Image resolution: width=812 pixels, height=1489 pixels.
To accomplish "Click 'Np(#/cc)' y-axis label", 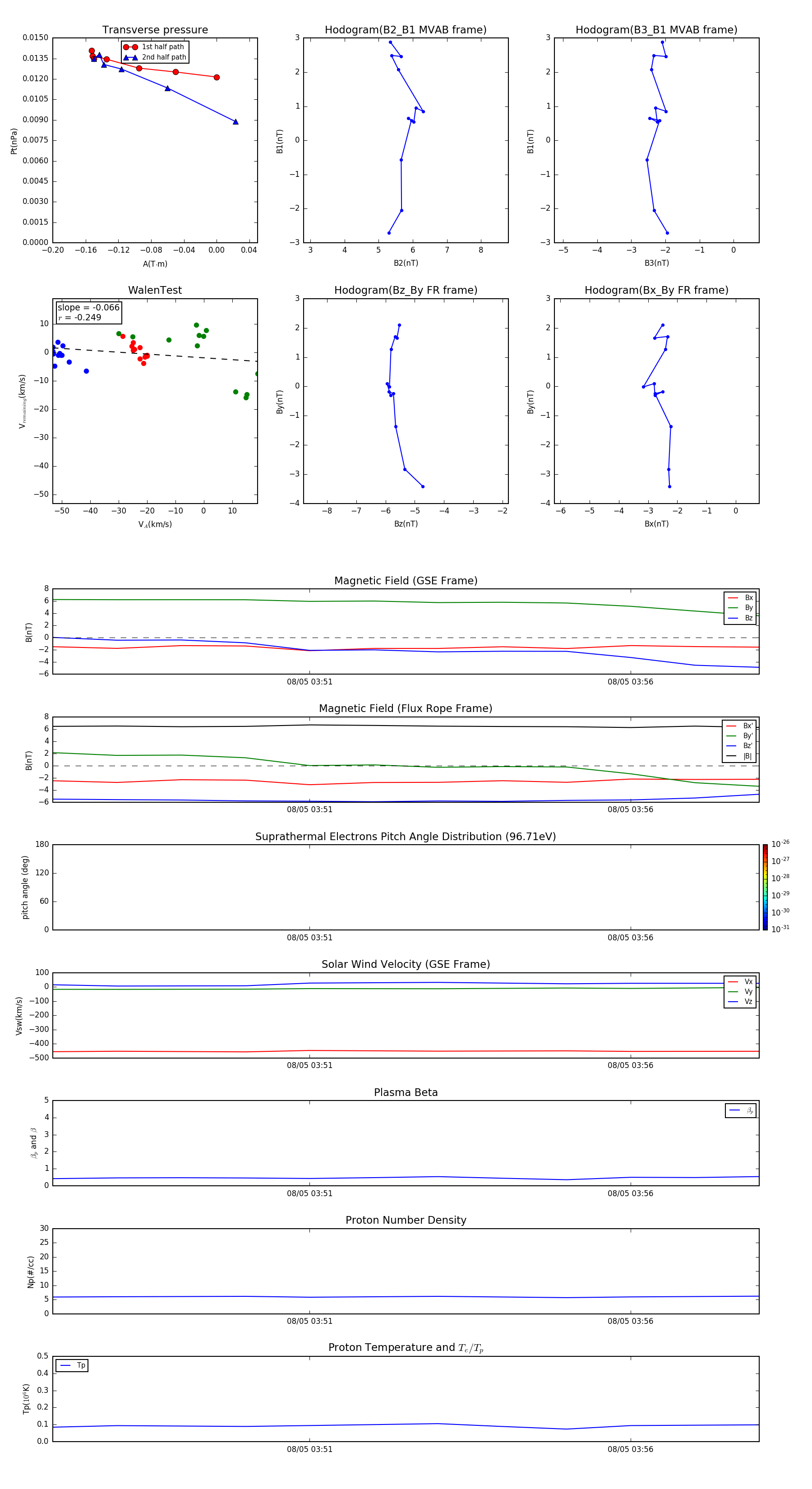I will [31, 1272].
